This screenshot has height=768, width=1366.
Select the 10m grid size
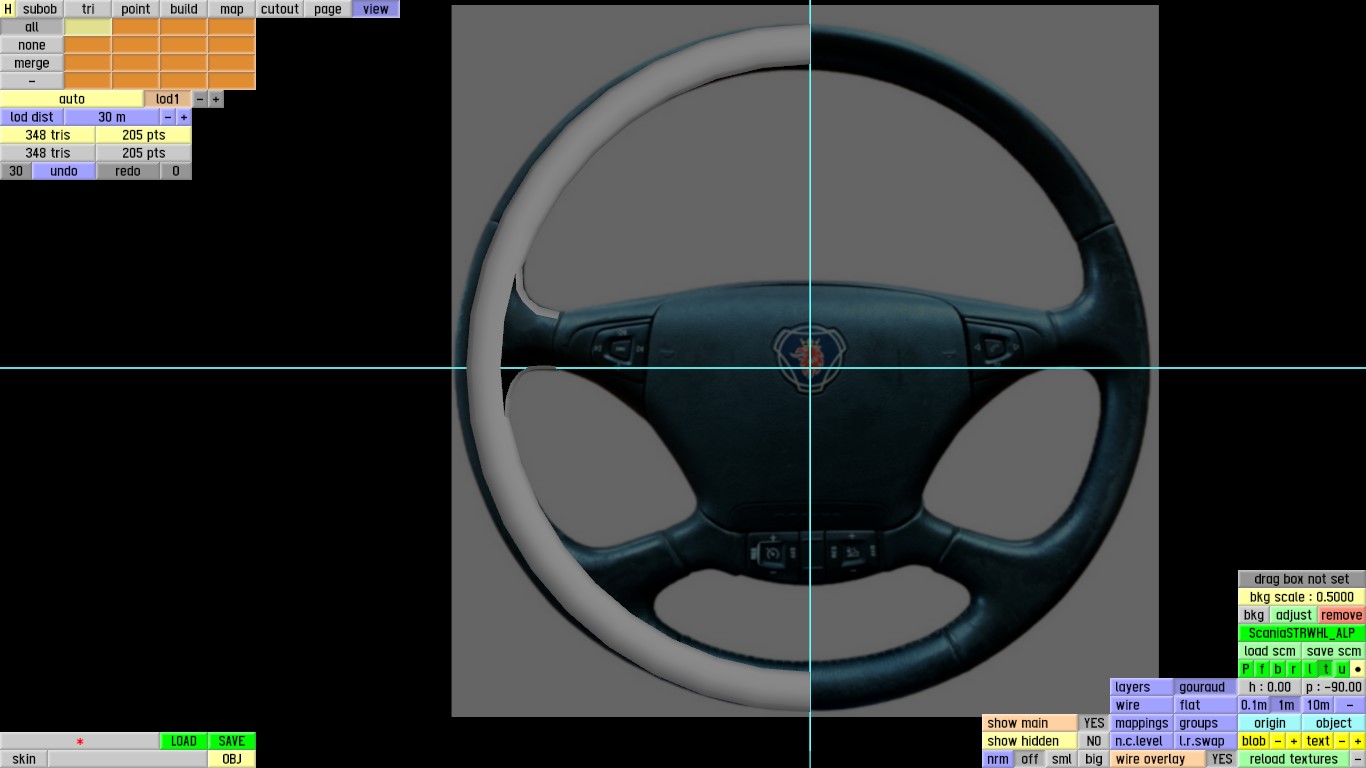point(1318,705)
